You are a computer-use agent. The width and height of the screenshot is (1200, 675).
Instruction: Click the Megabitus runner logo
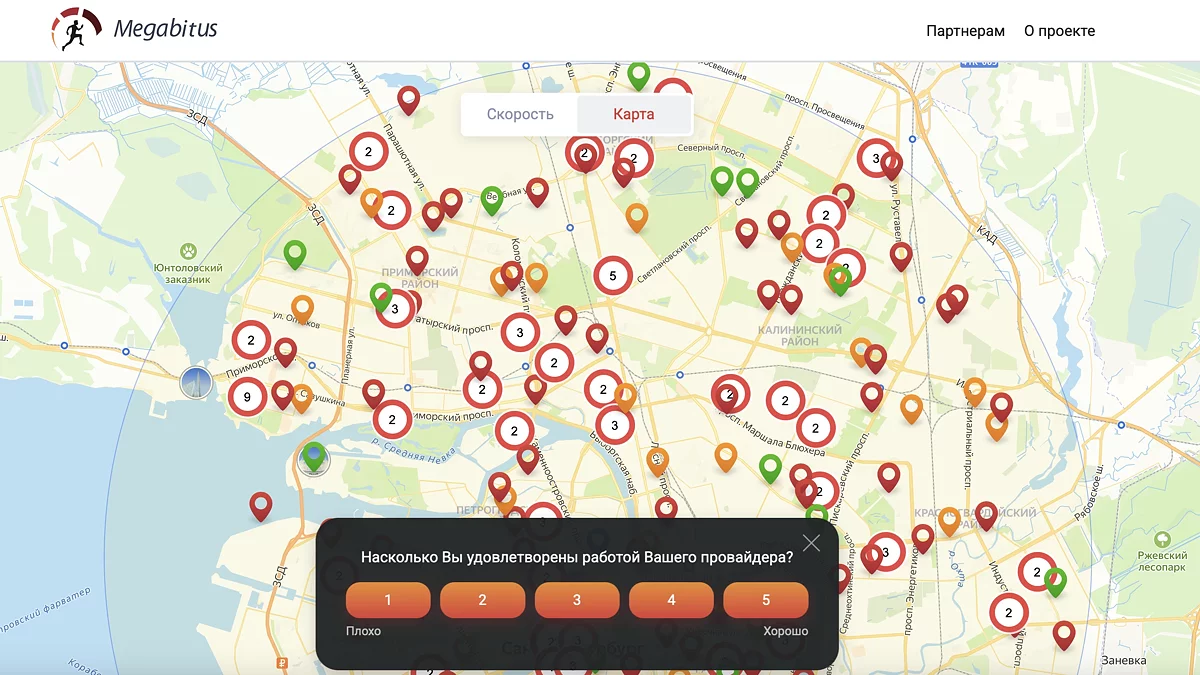pyautogui.click(x=76, y=30)
